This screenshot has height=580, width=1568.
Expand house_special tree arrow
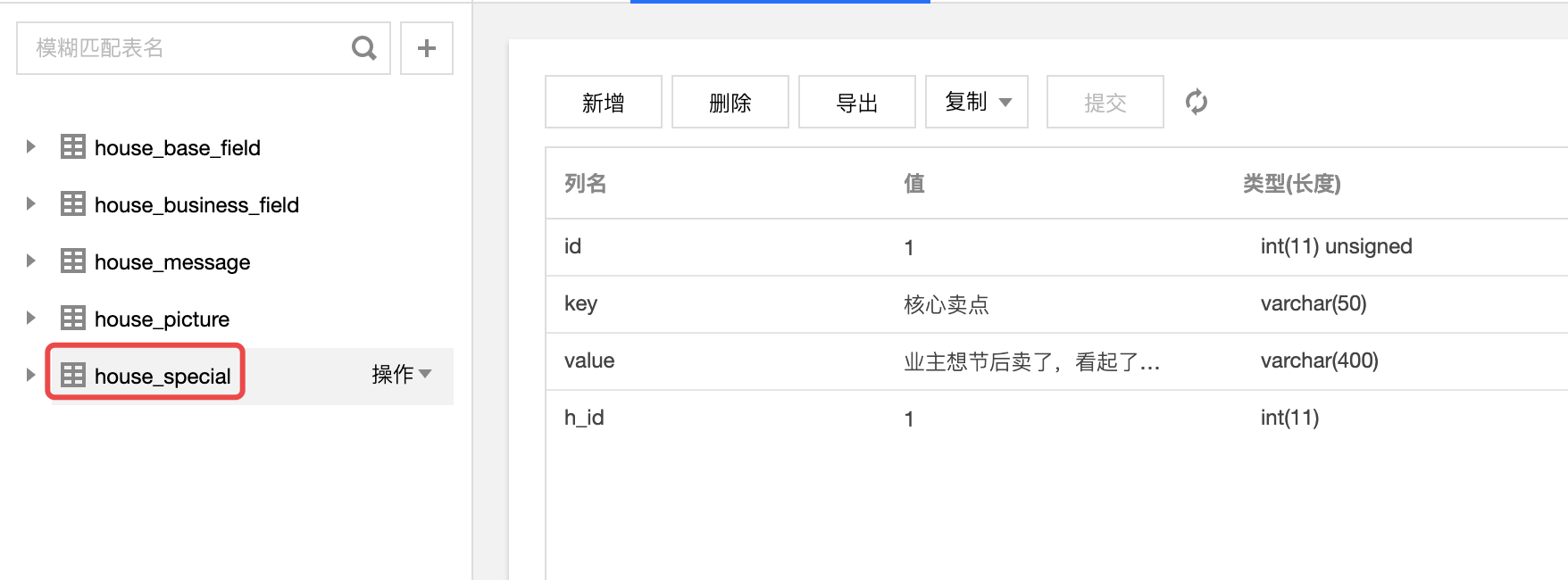[30, 375]
